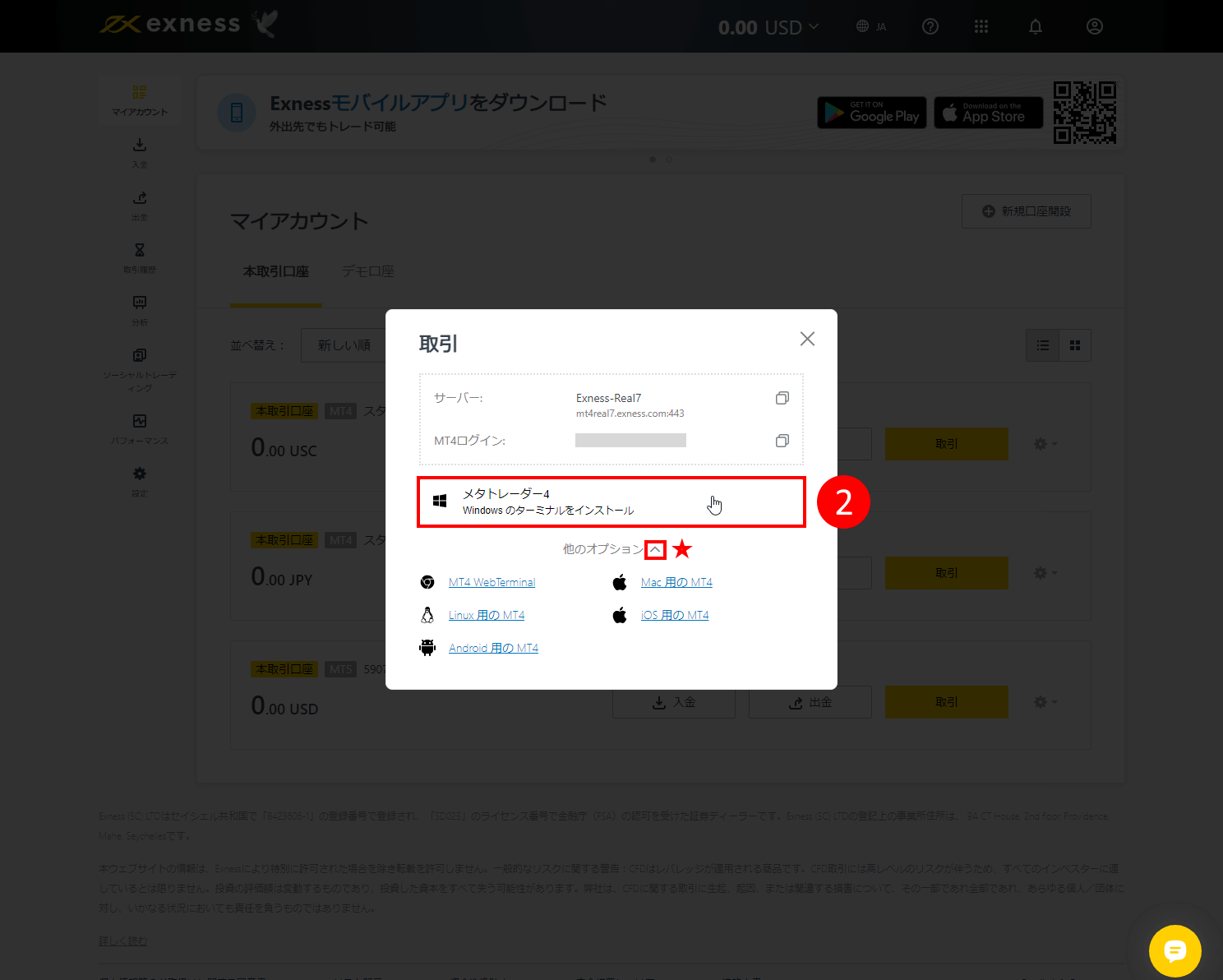This screenshot has height=980, width=1223.
Task: Click the 新規口座開設 button
Action: 1026,210
